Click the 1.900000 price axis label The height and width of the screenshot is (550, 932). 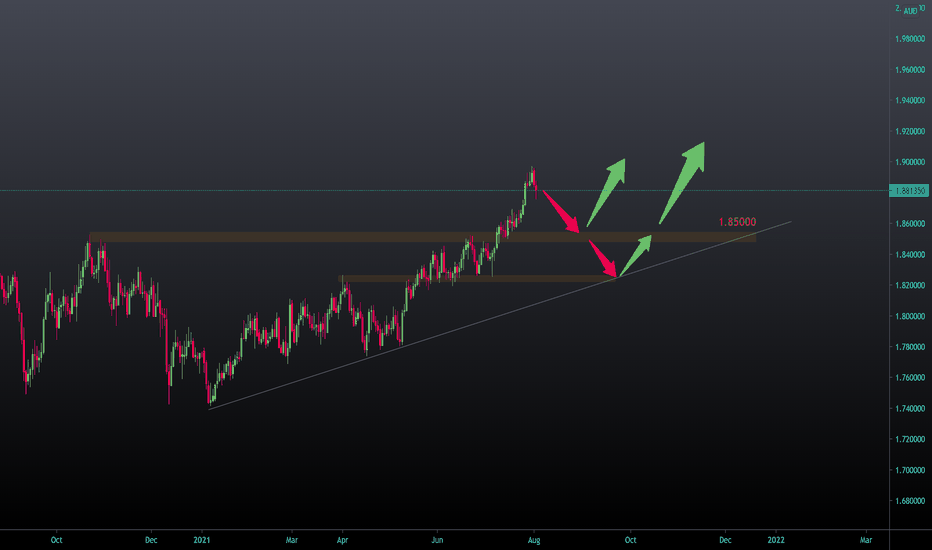click(x=910, y=162)
